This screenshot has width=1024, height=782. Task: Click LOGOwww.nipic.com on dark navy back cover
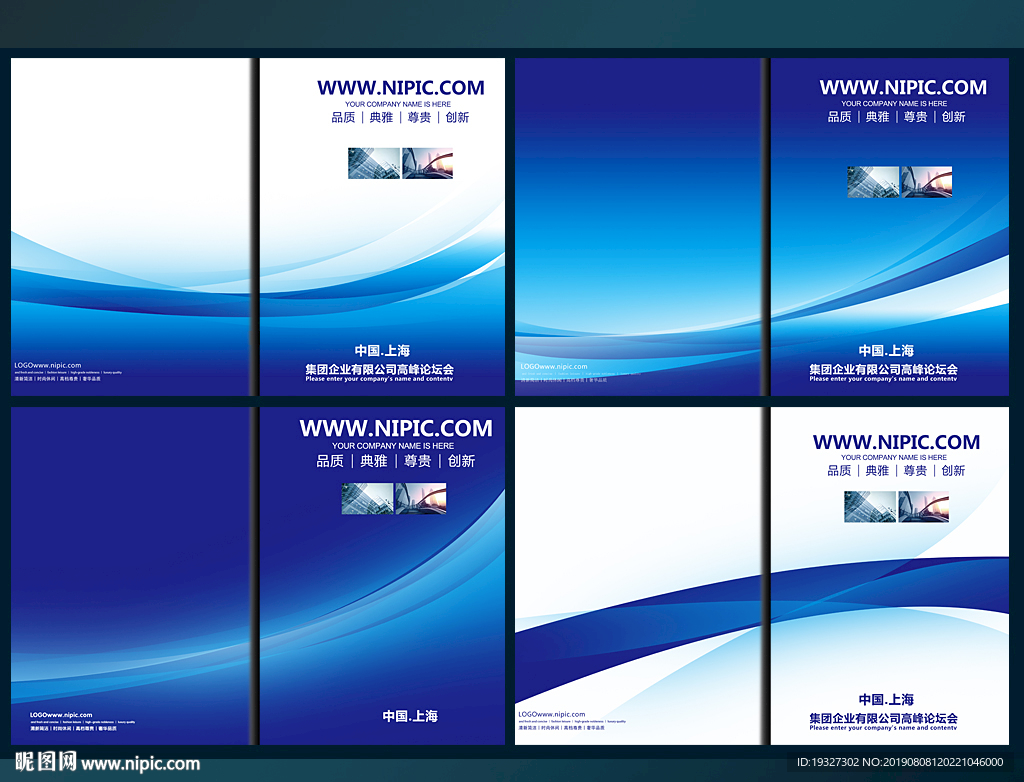pos(61,715)
